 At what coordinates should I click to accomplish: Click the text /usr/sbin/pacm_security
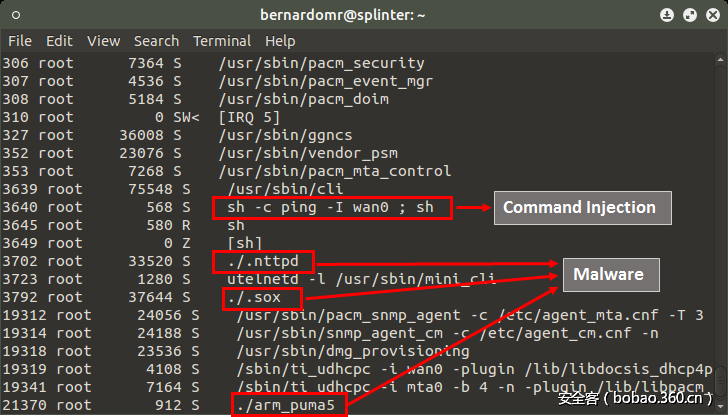pos(321,63)
